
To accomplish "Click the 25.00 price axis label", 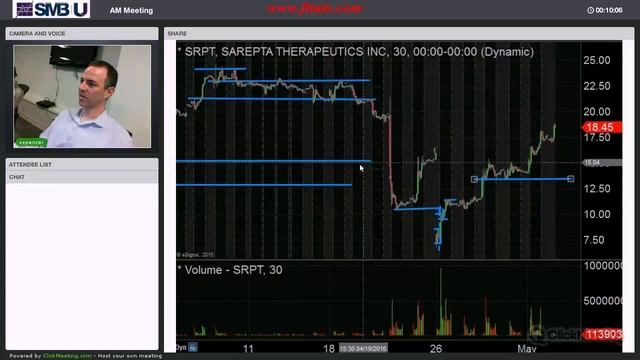I will tap(597, 60).
